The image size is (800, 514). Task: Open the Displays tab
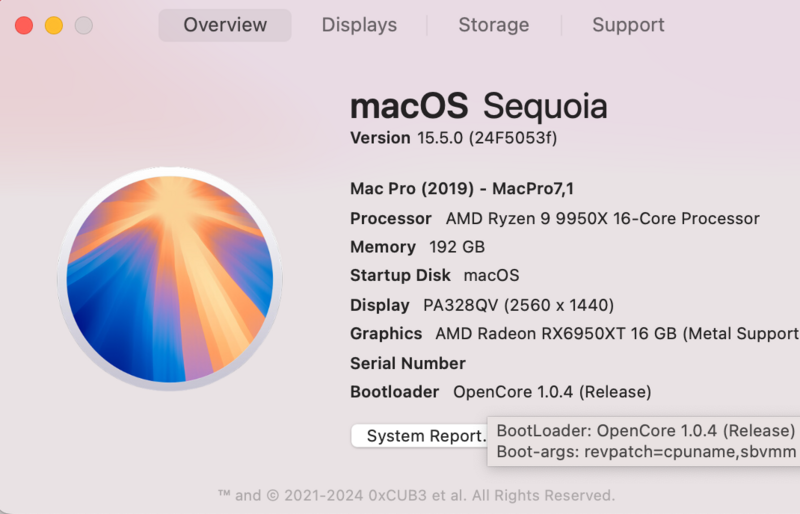359,25
